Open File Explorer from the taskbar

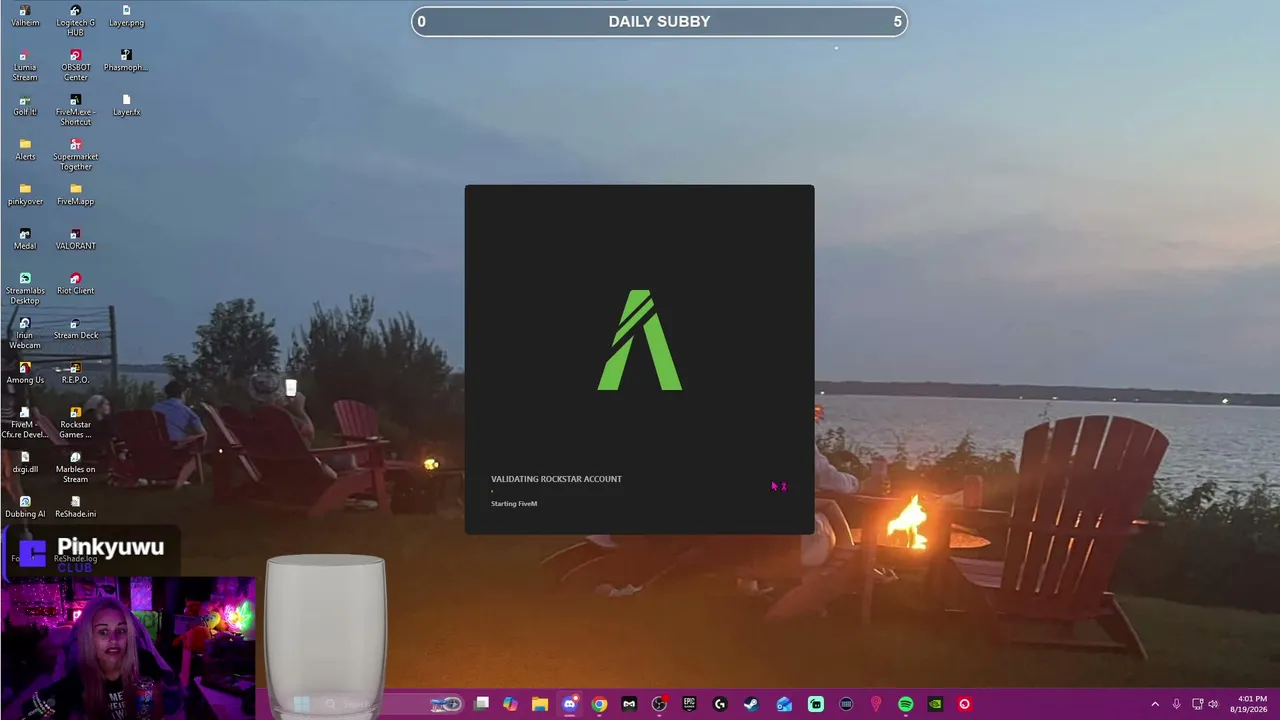[x=540, y=704]
